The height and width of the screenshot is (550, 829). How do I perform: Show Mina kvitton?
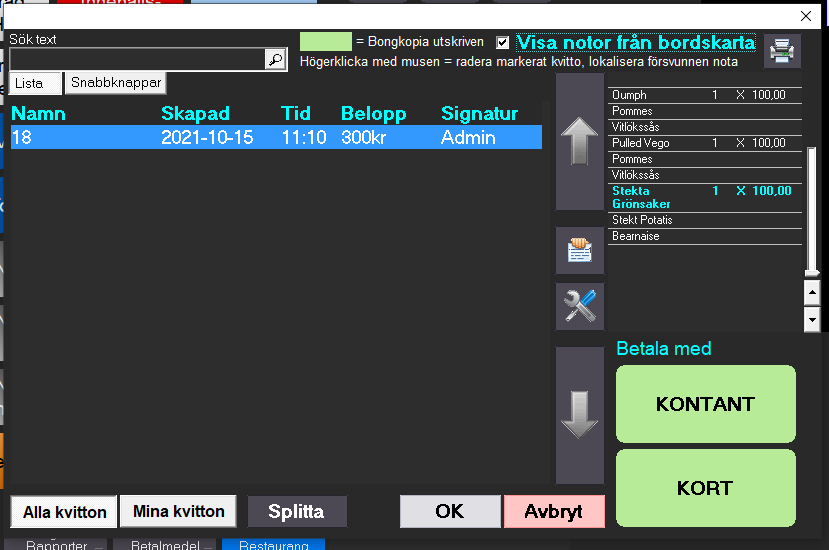tap(179, 511)
